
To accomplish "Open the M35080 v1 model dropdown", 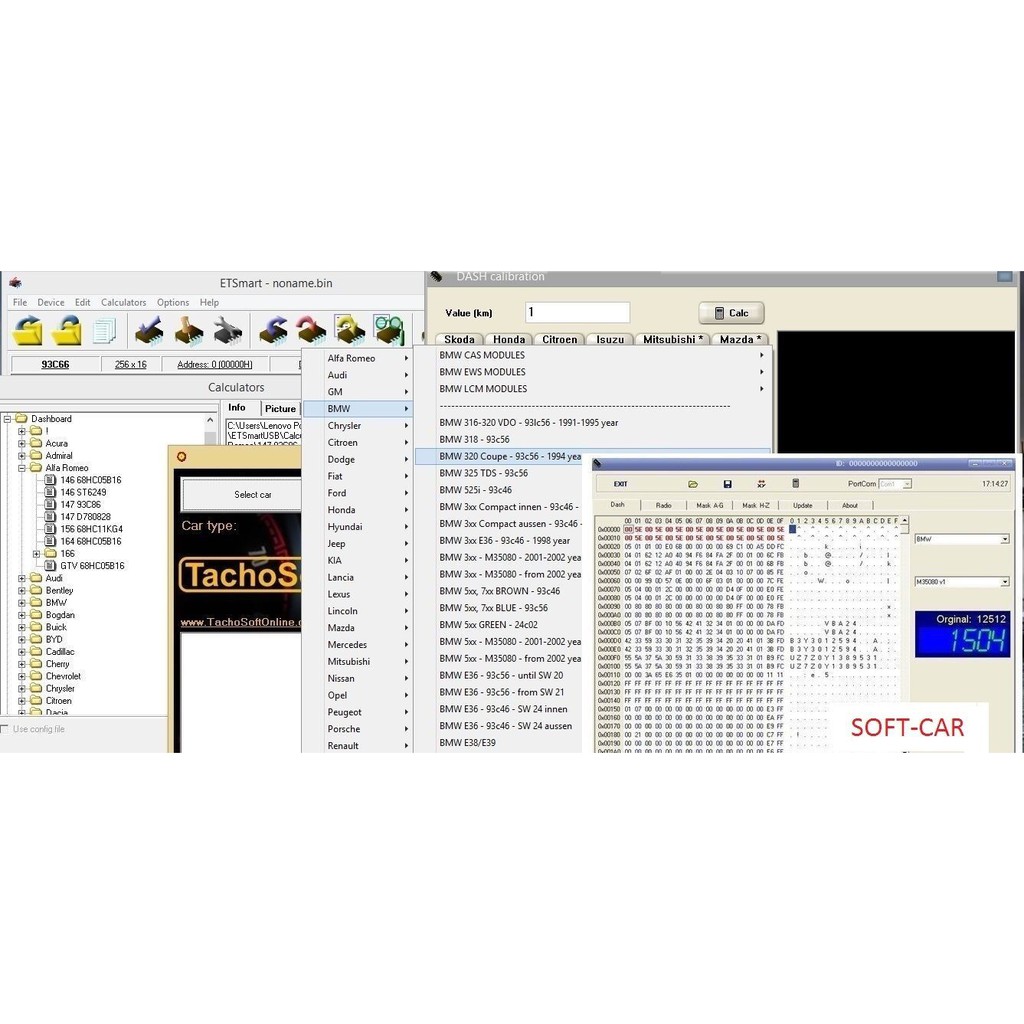I will [1004, 581].
